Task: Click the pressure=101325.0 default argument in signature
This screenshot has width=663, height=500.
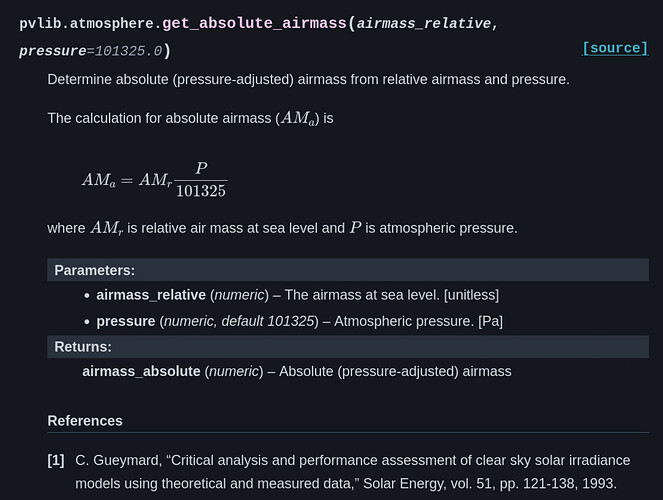Action: [90, 50]
